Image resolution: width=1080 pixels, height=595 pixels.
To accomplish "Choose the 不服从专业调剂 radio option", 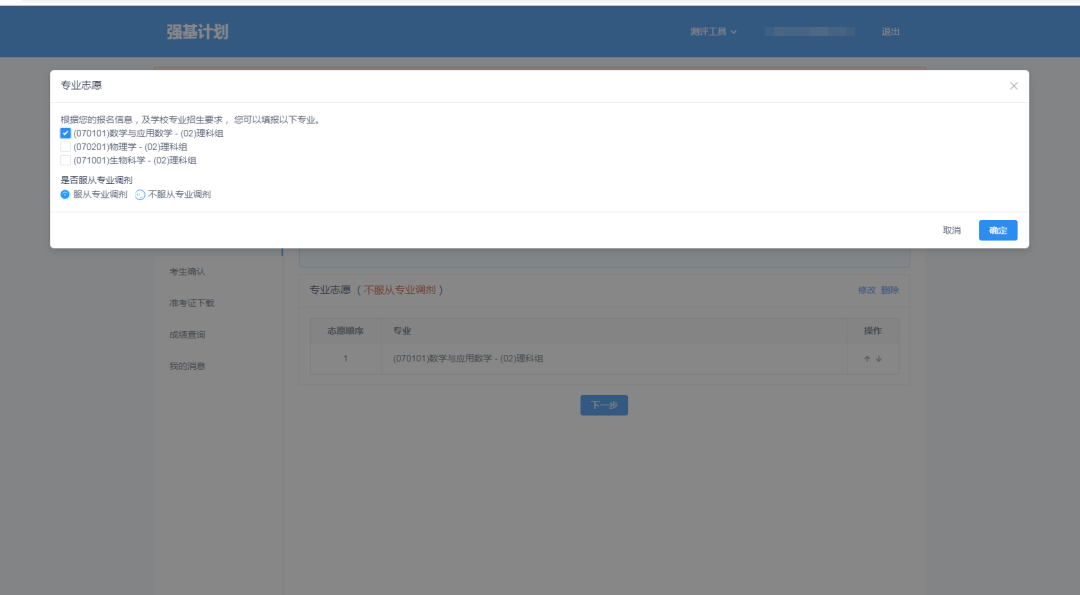I will point(140,195).
